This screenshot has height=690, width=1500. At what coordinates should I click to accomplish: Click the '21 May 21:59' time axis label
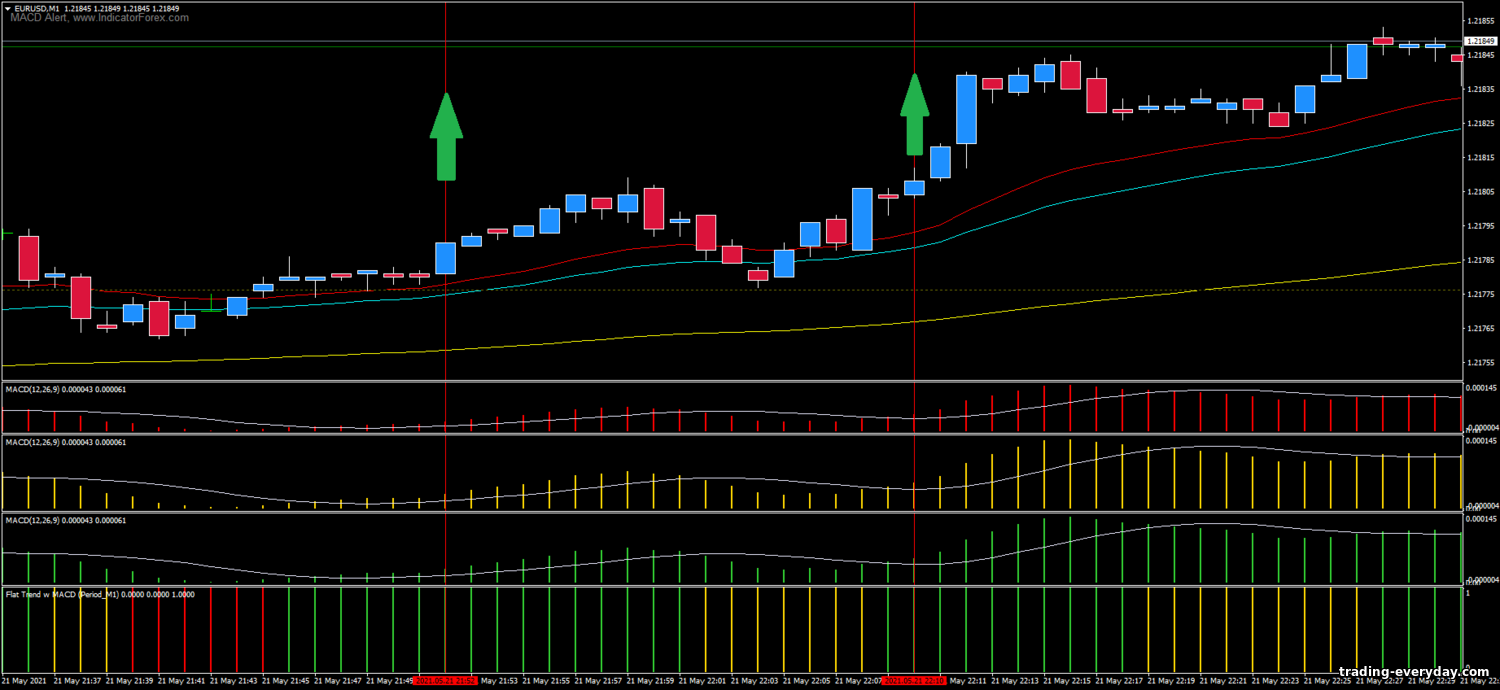[x=652, y=680]
